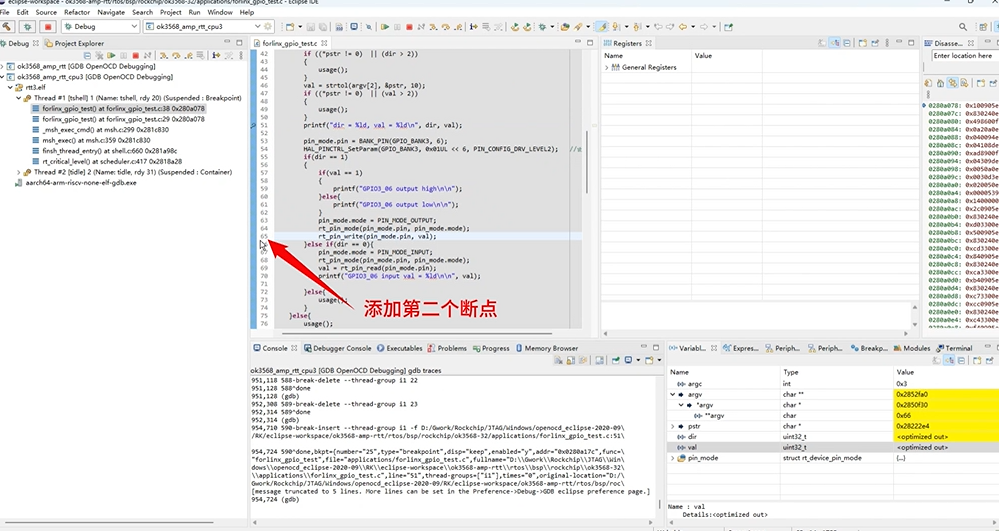Screen dimensions: 999x531
Task: Click the red Stop launch button
Action: tap(49, 27)
